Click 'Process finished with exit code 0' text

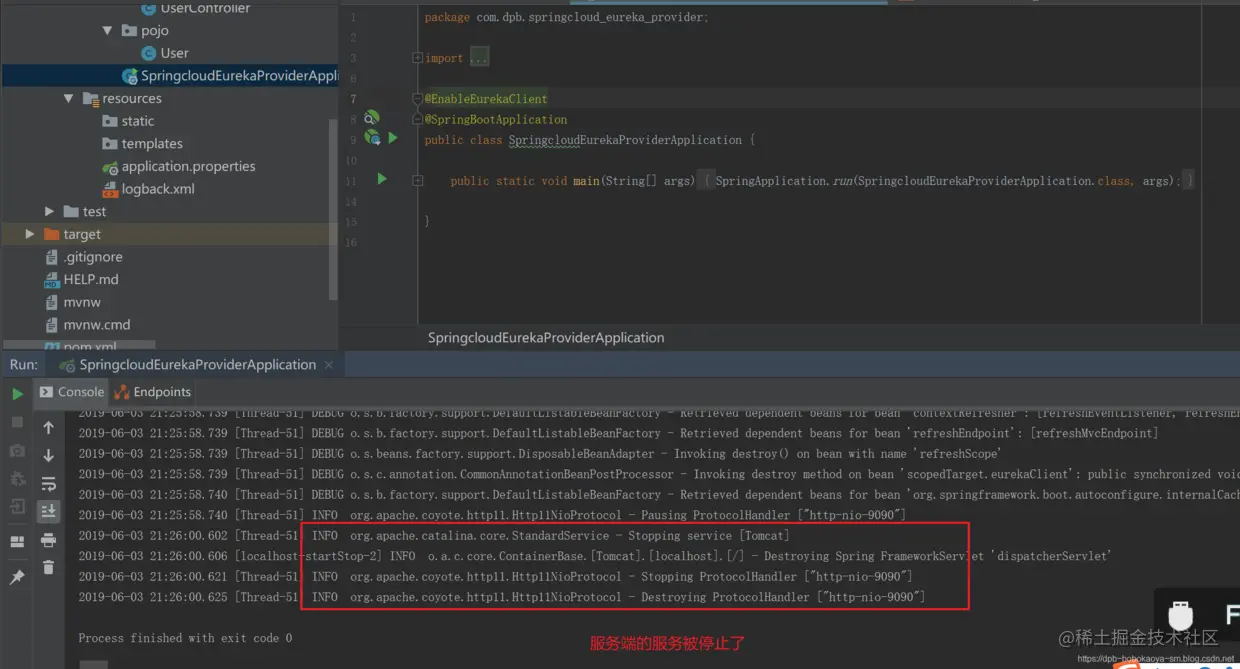185,638
